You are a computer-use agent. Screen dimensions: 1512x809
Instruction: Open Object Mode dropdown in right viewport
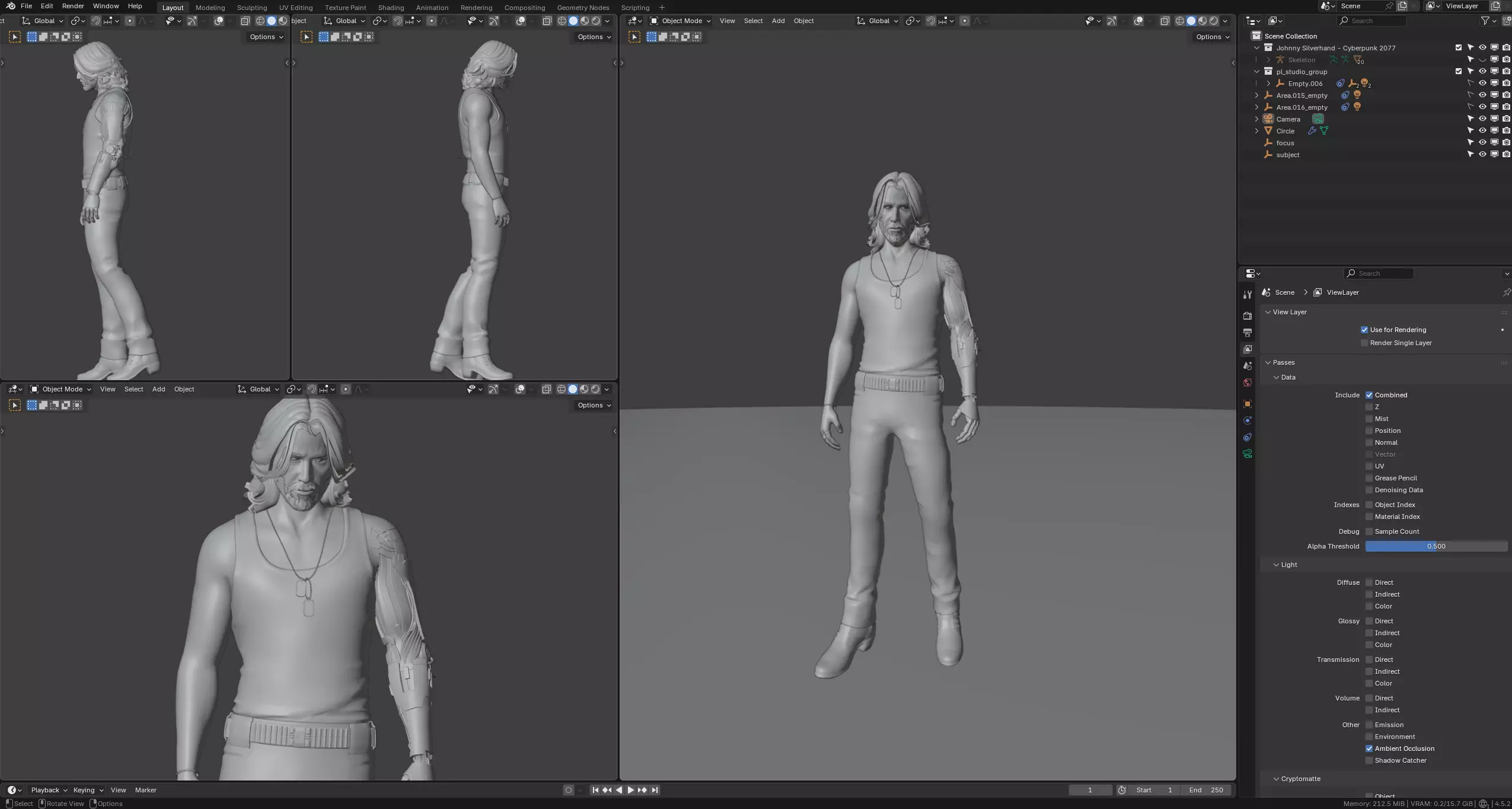tap(680, 21)
